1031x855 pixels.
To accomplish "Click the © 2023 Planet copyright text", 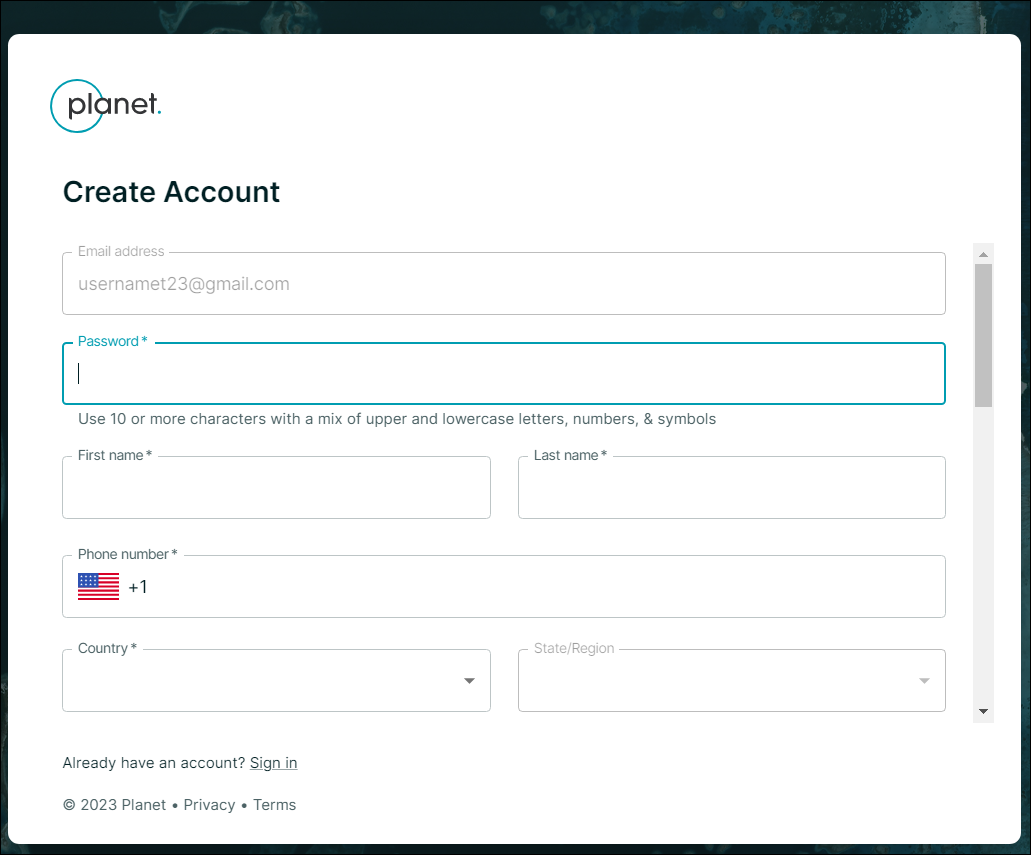I will pos(114,805).
